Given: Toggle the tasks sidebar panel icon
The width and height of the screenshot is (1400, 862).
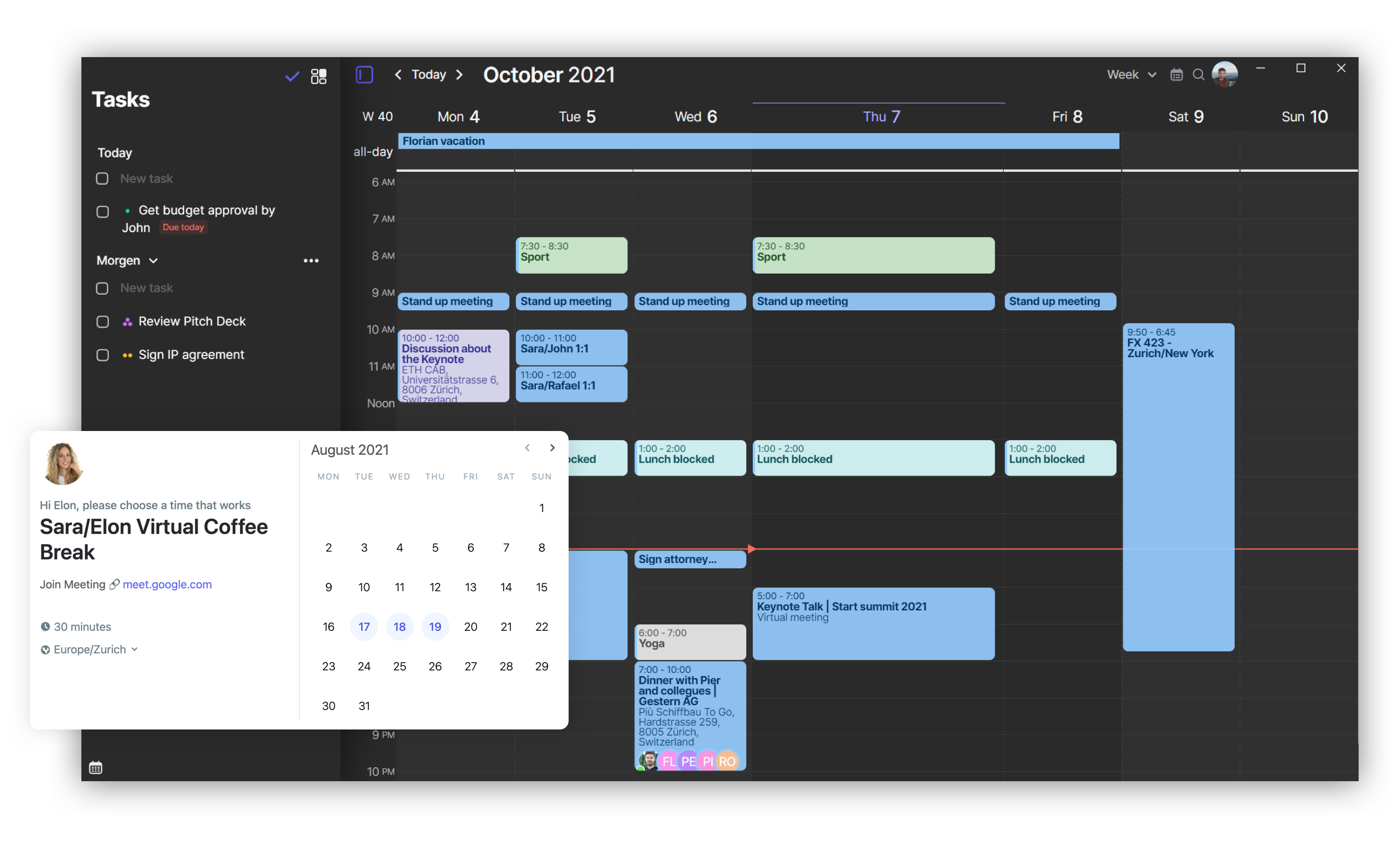Looking at the screenshot, I should pyautogui.click(x=364, y=74).
